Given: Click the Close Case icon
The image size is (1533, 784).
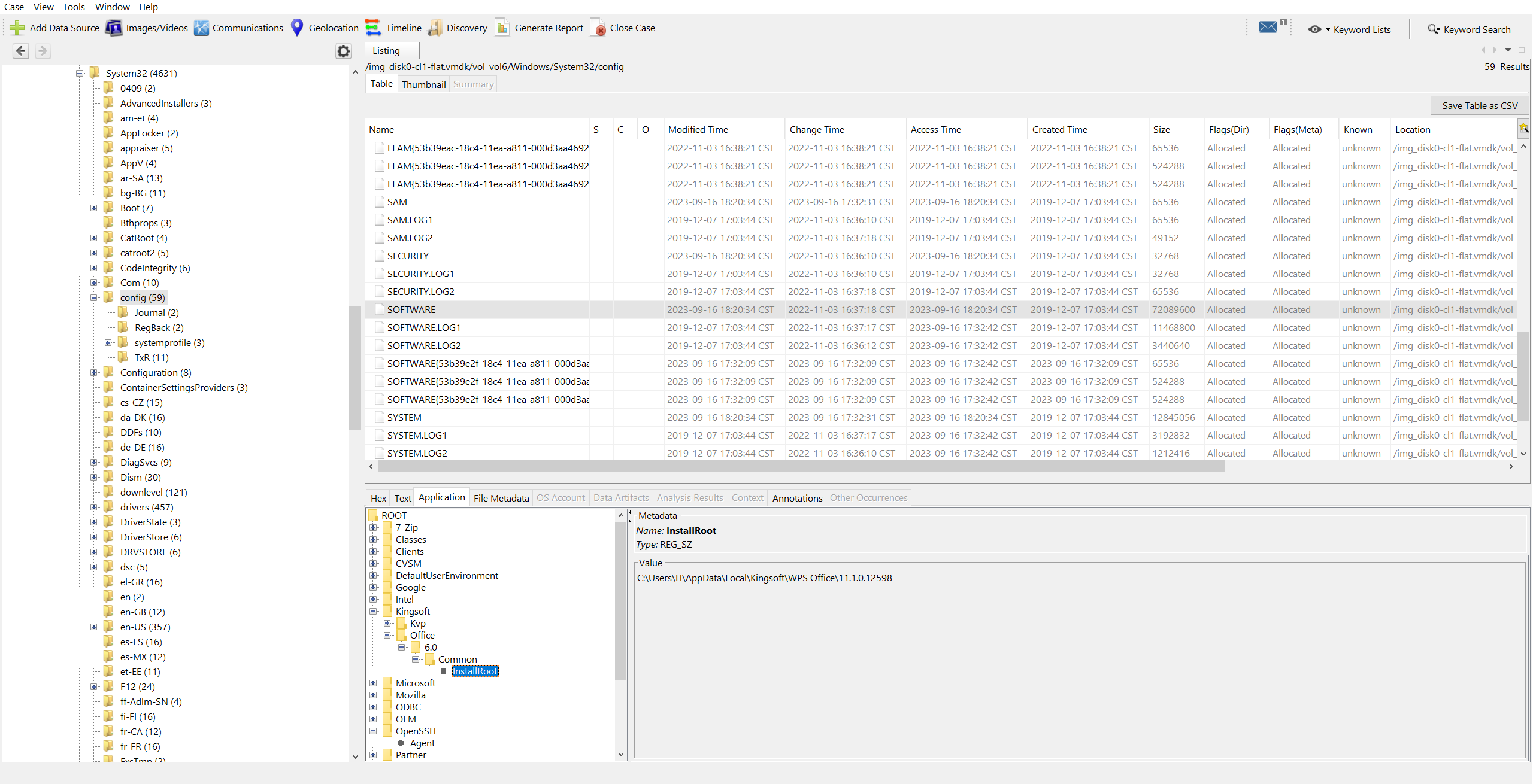Looking at the screenshot, I should pyautogui.click(x=598, y=28).
